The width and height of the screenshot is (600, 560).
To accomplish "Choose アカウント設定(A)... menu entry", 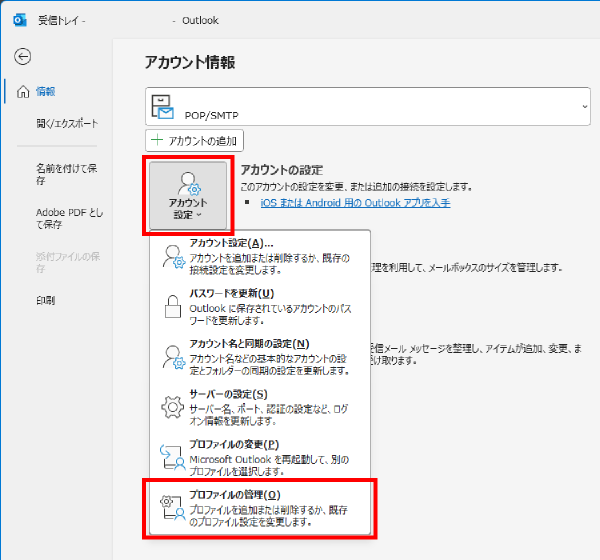I will [x=260, y=256].
